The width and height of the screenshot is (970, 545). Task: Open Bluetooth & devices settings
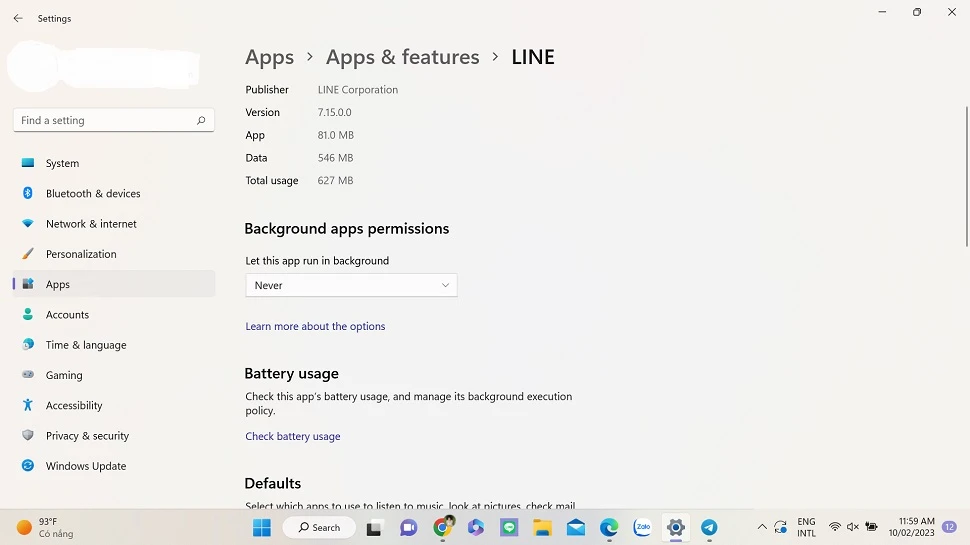(x=93, y=193)
